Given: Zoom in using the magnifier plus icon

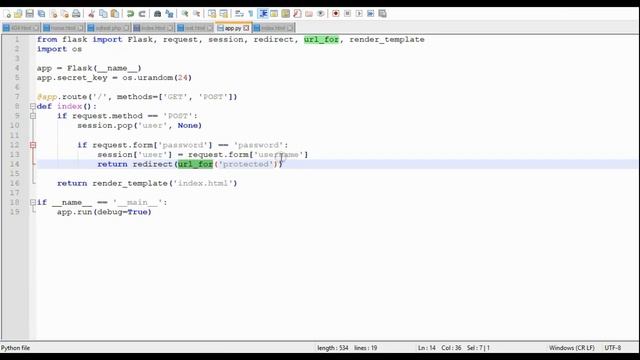Looking at the screenshot, I should (184, 14).
